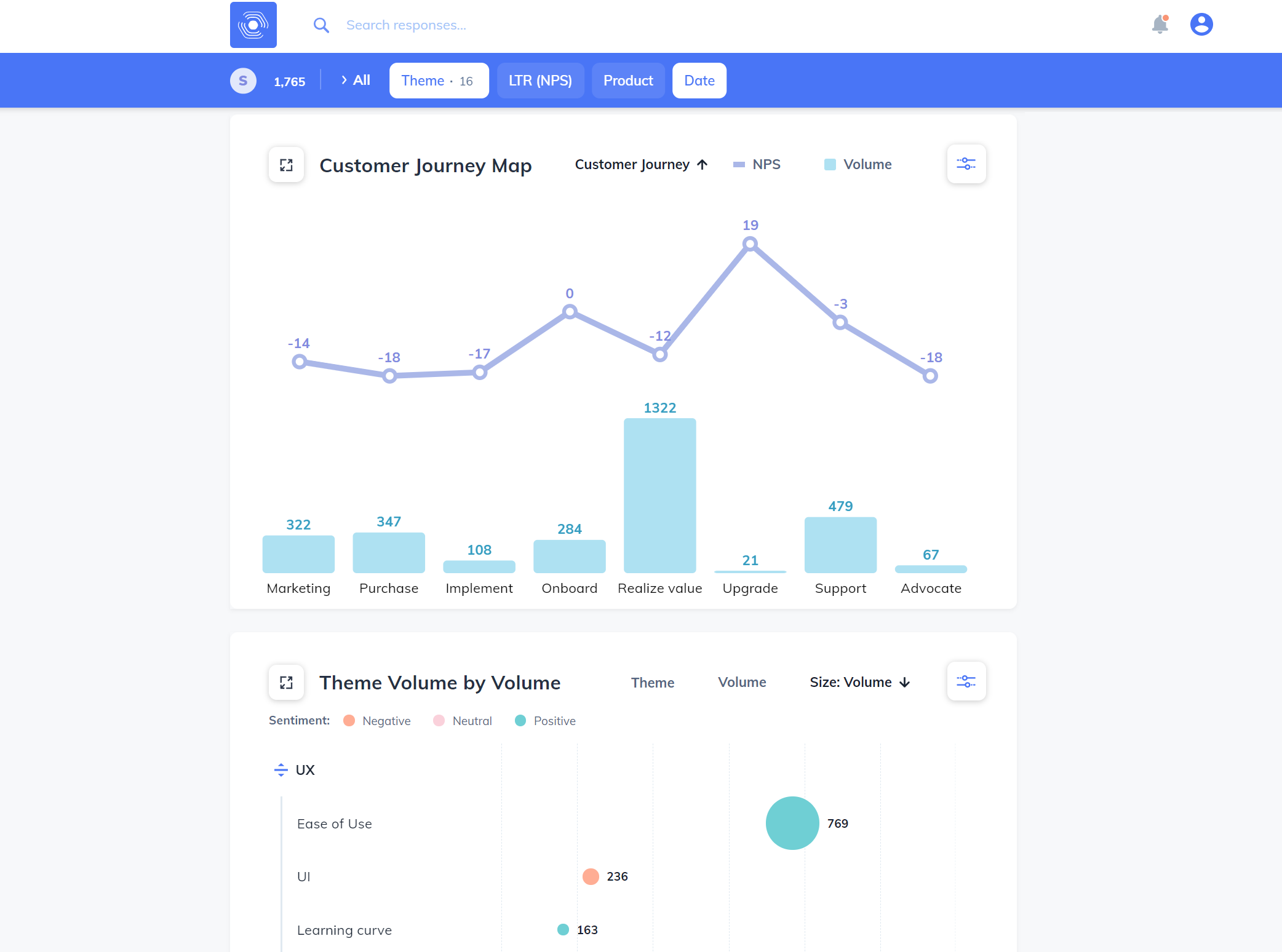The width and height of the screenshot is (1282, 952).
Task: Expand the Customer Journey Map chart
Action: (x=286, y=165)
